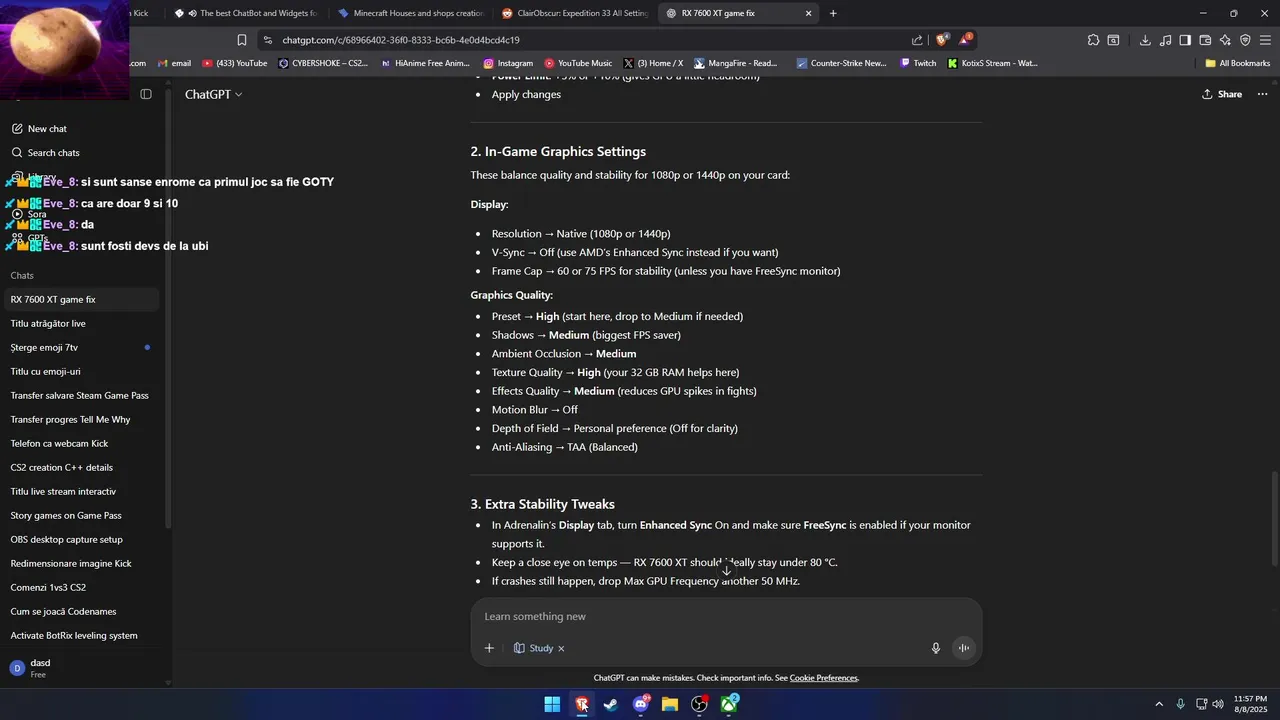Open OBS Studio from the taskbar
The height and width of the screenshot is (720, 1280).
pyautogui.click(x=700, y=704)
